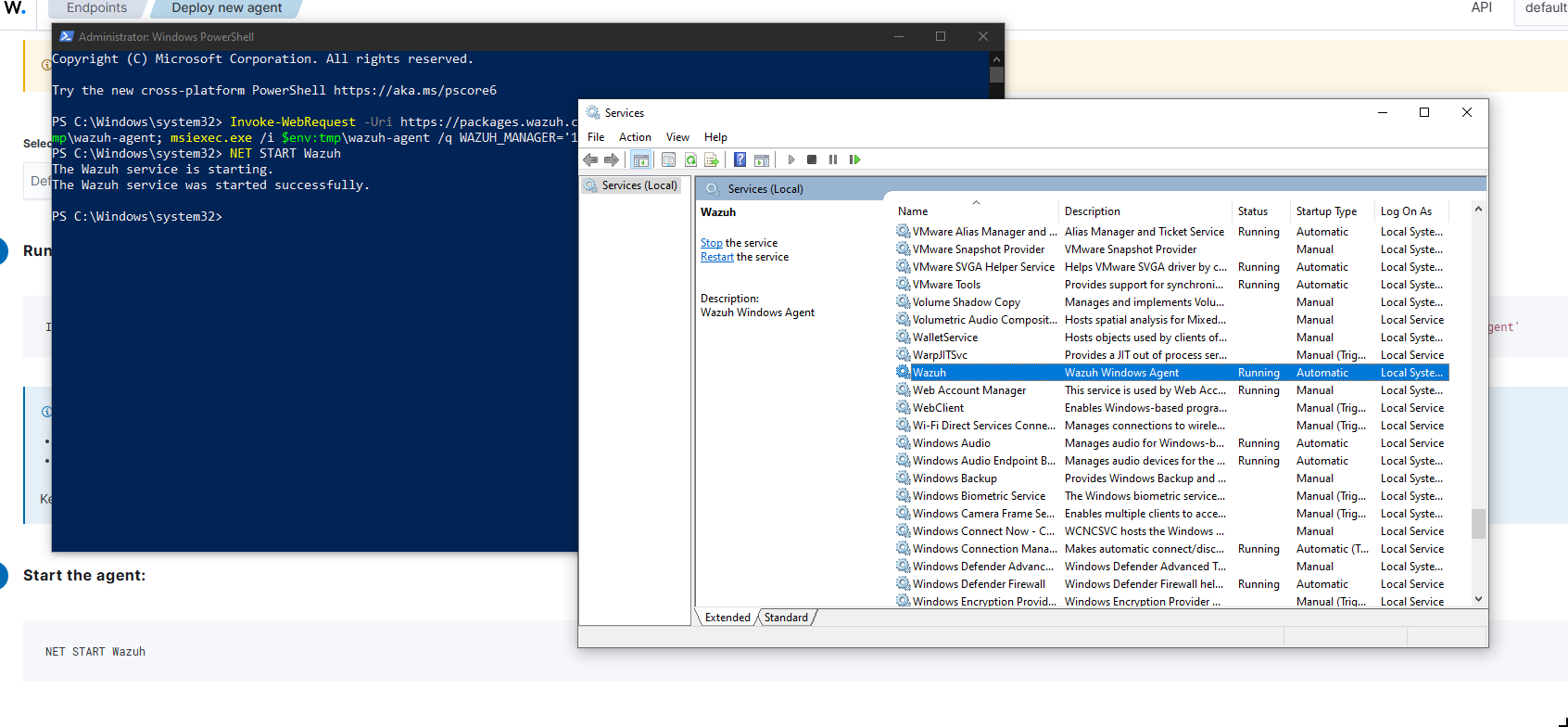Open the blue Help toolbar icon
The image size is (1568, 727).
pos(740,159)
